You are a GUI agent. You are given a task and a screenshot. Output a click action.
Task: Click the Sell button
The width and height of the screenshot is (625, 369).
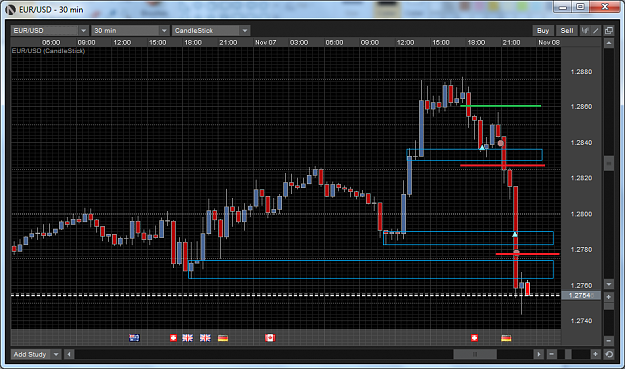click(566, 31)
